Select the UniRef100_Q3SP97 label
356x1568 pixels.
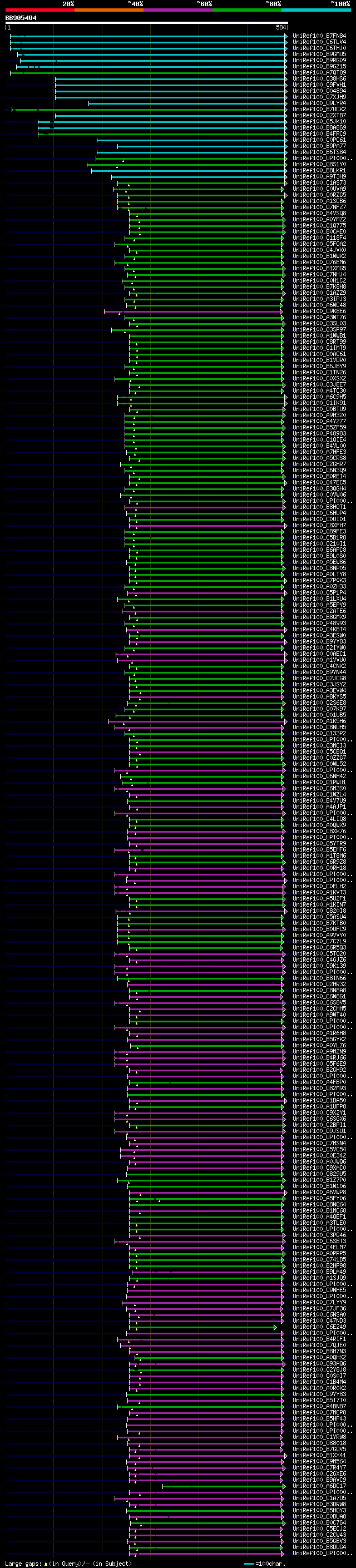[319, 329]
